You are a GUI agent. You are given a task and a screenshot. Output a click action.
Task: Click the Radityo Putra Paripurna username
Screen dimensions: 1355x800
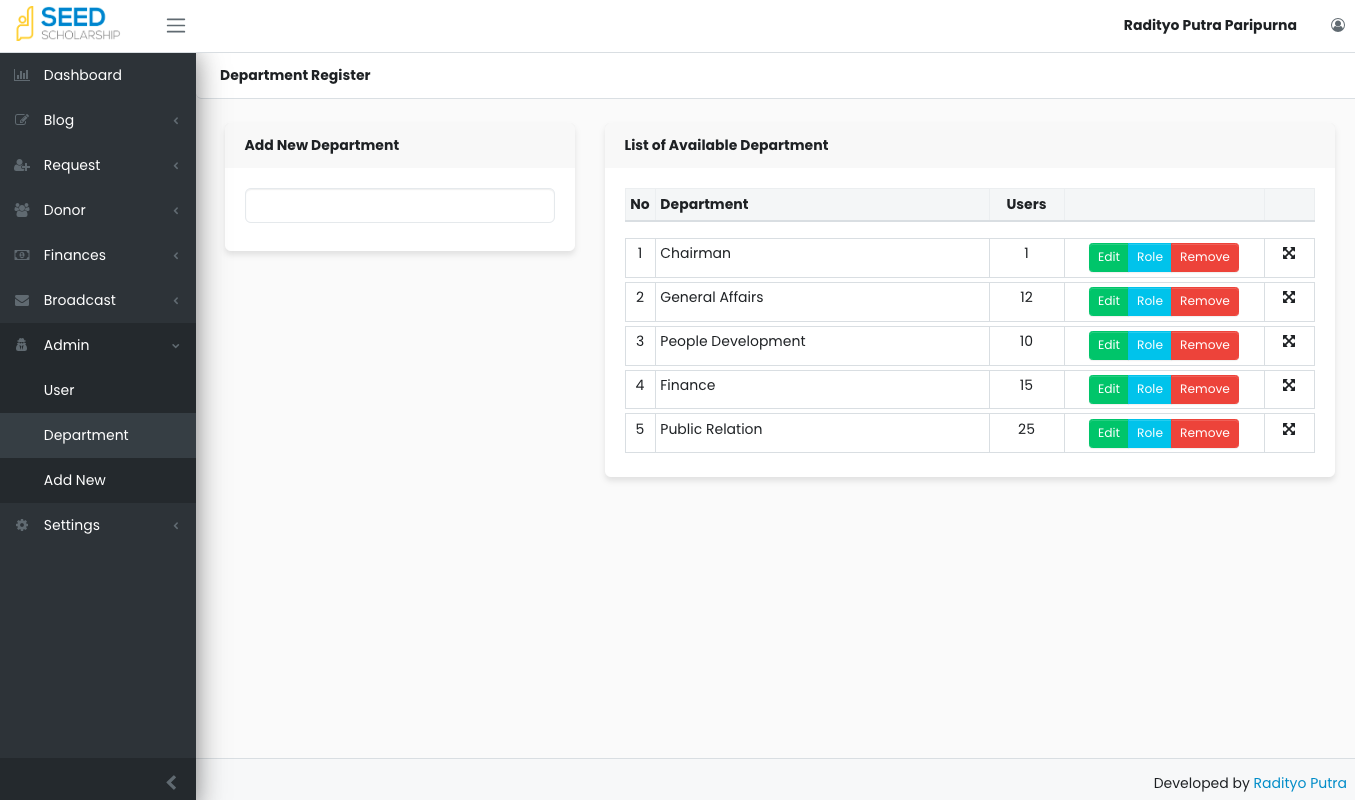pos(1210,26)
